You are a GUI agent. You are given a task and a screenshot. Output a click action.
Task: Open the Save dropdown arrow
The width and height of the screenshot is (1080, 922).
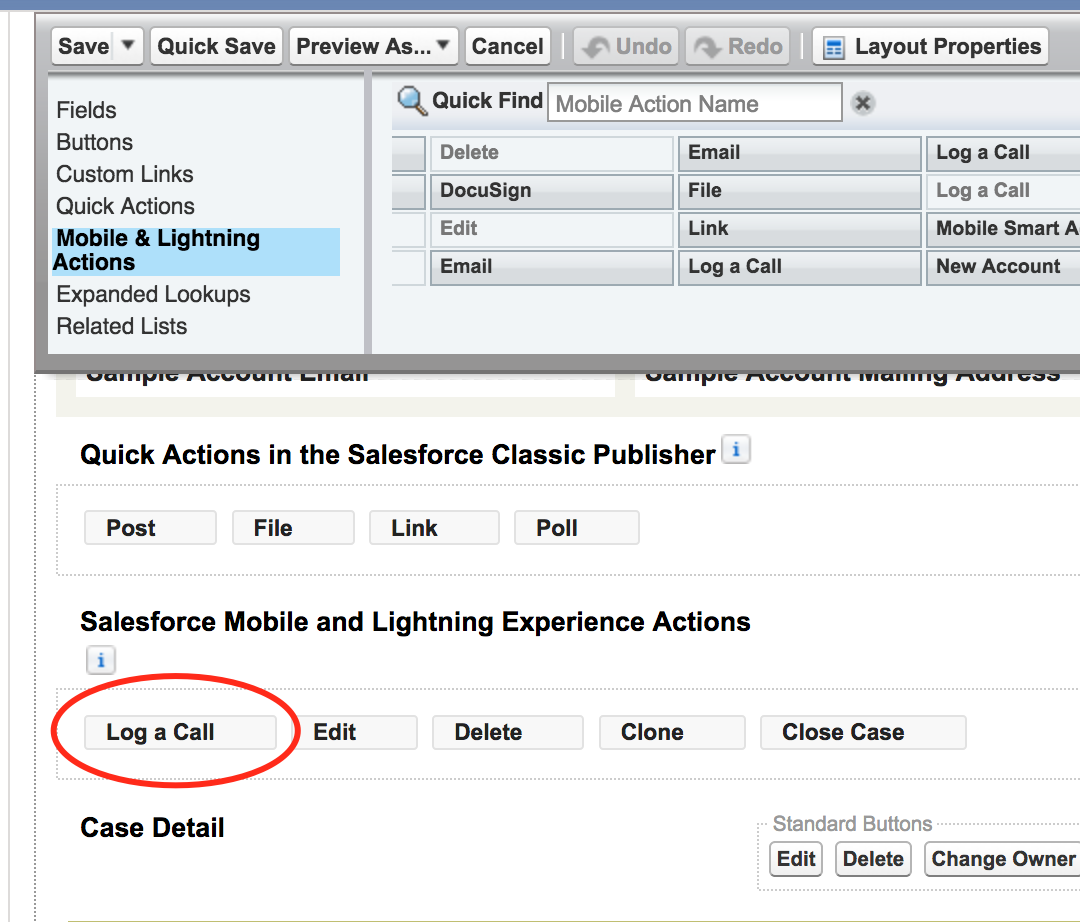coord(127,45)
